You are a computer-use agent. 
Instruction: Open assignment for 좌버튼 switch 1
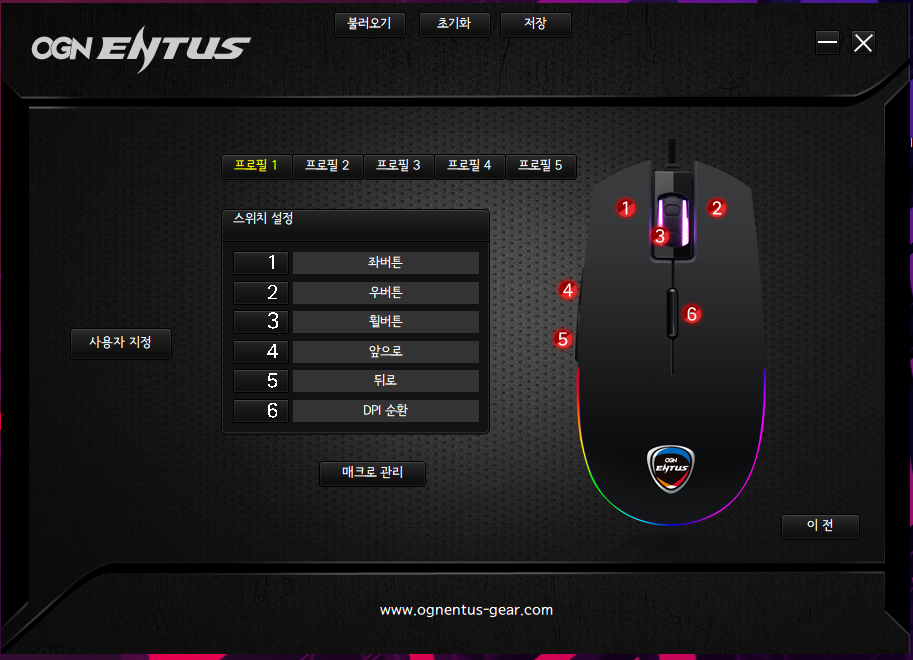[x=385, y=263]
